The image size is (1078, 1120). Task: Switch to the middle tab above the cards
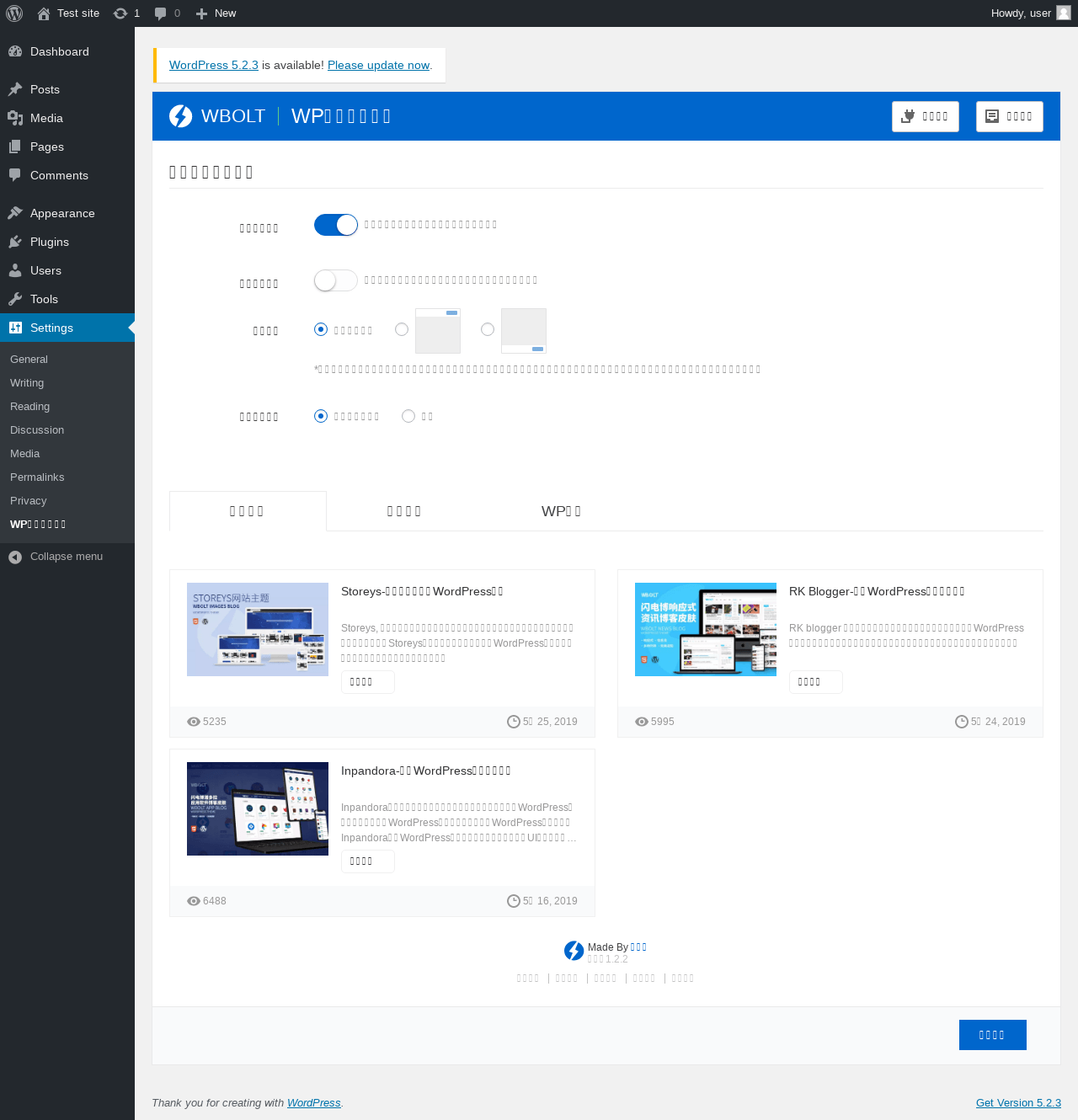pyautogui.click(x=404, y=511)
